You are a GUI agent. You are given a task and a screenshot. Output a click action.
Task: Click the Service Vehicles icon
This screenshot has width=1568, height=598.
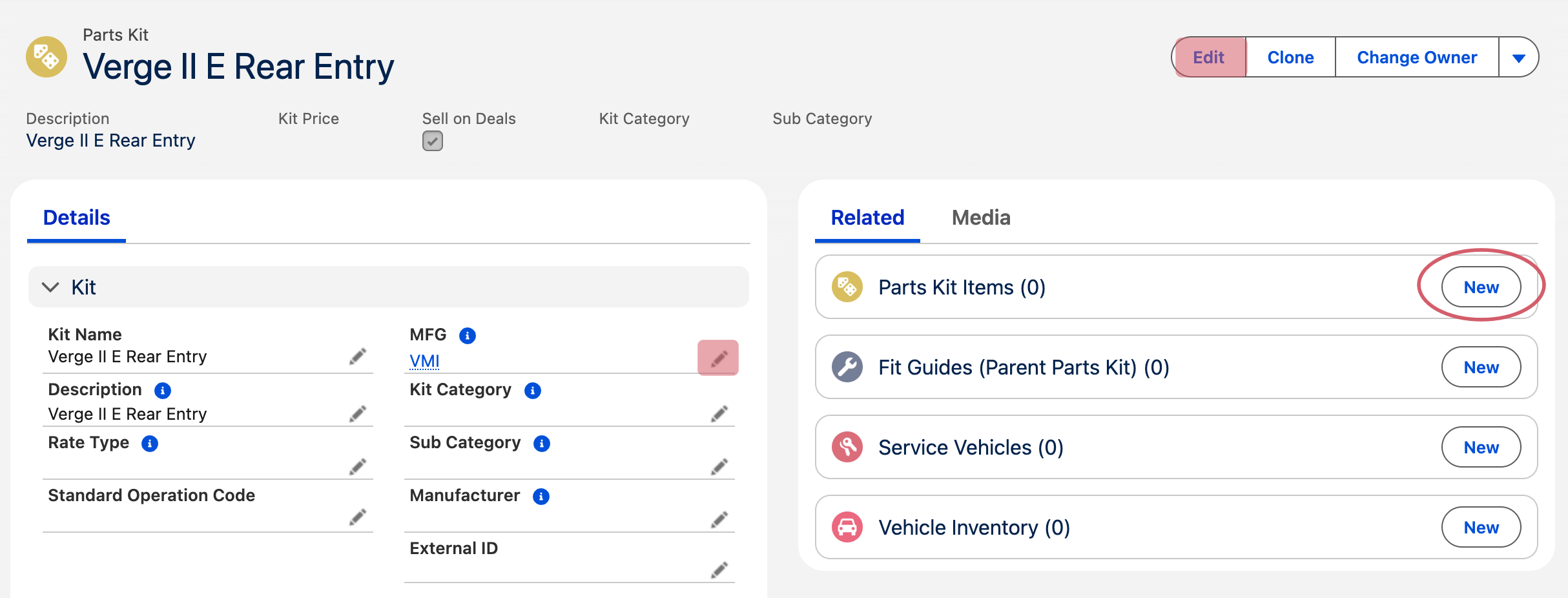pos(847,447)
